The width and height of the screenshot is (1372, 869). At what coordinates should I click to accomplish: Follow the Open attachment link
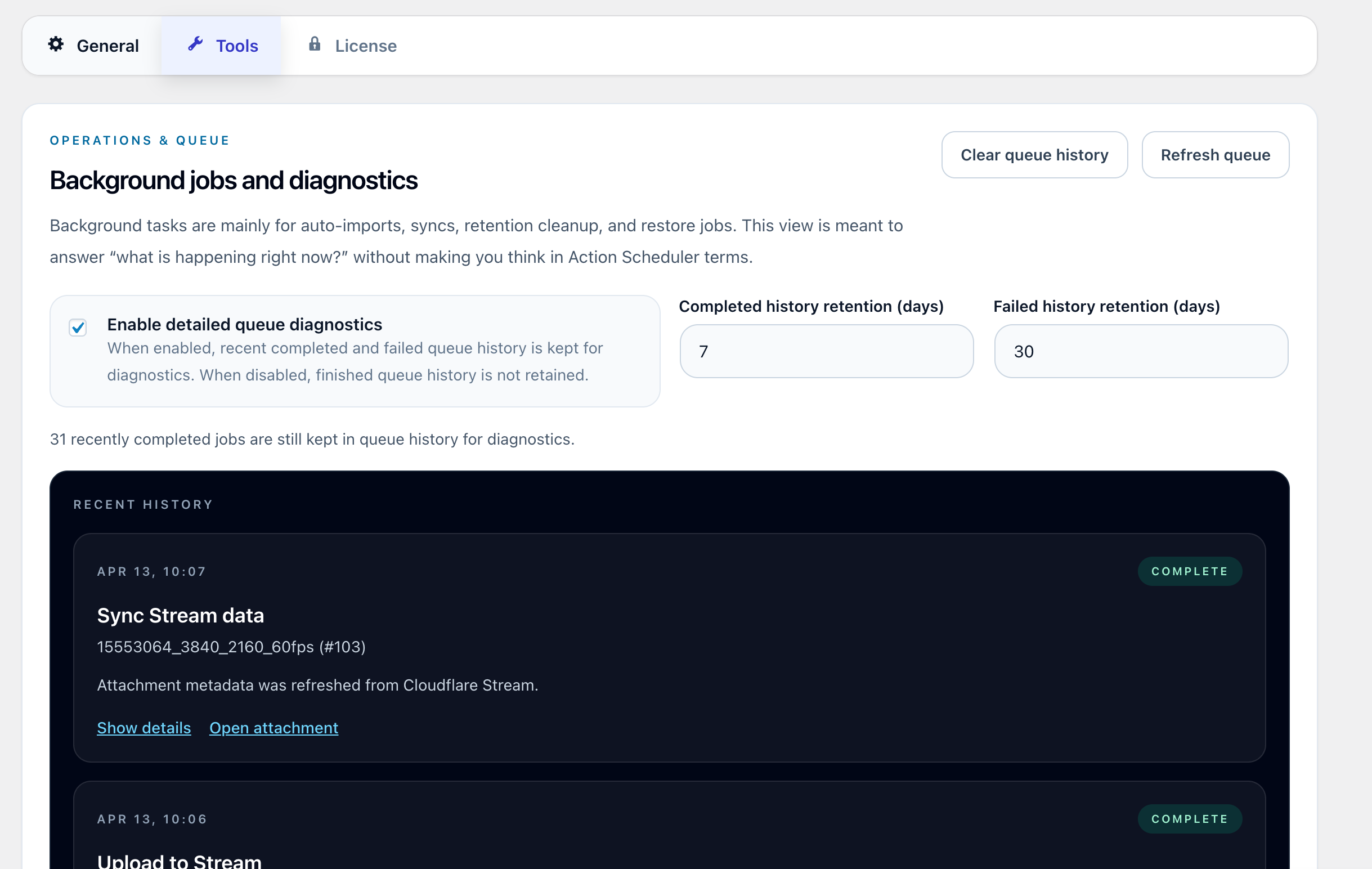273,728
